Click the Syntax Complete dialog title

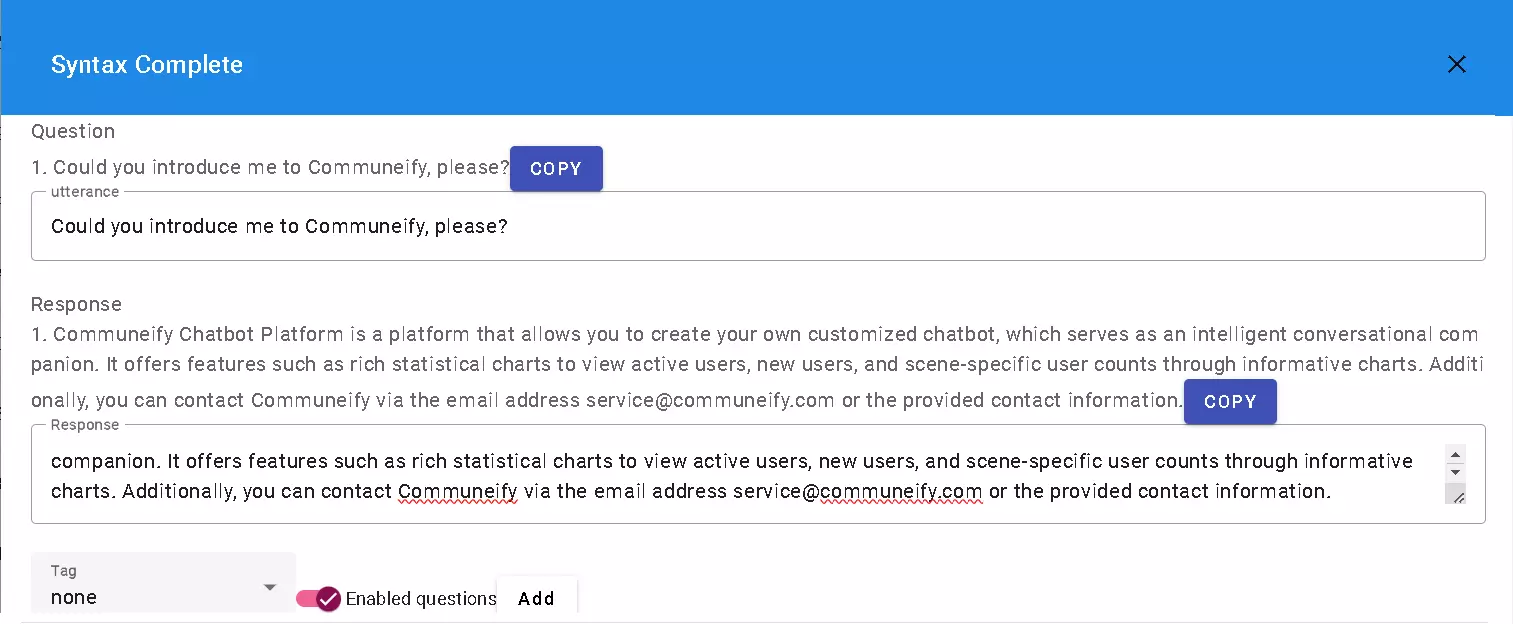[x=147, y=65]
